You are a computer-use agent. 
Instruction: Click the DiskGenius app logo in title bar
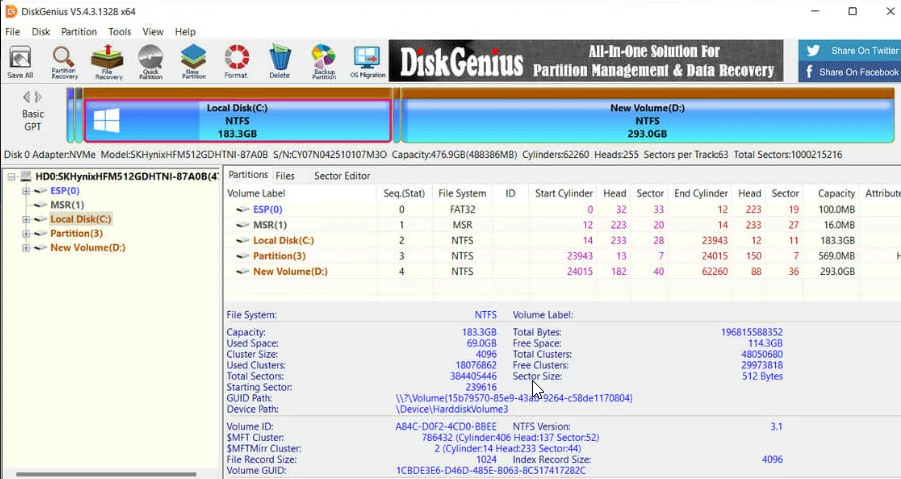[10, 11]
